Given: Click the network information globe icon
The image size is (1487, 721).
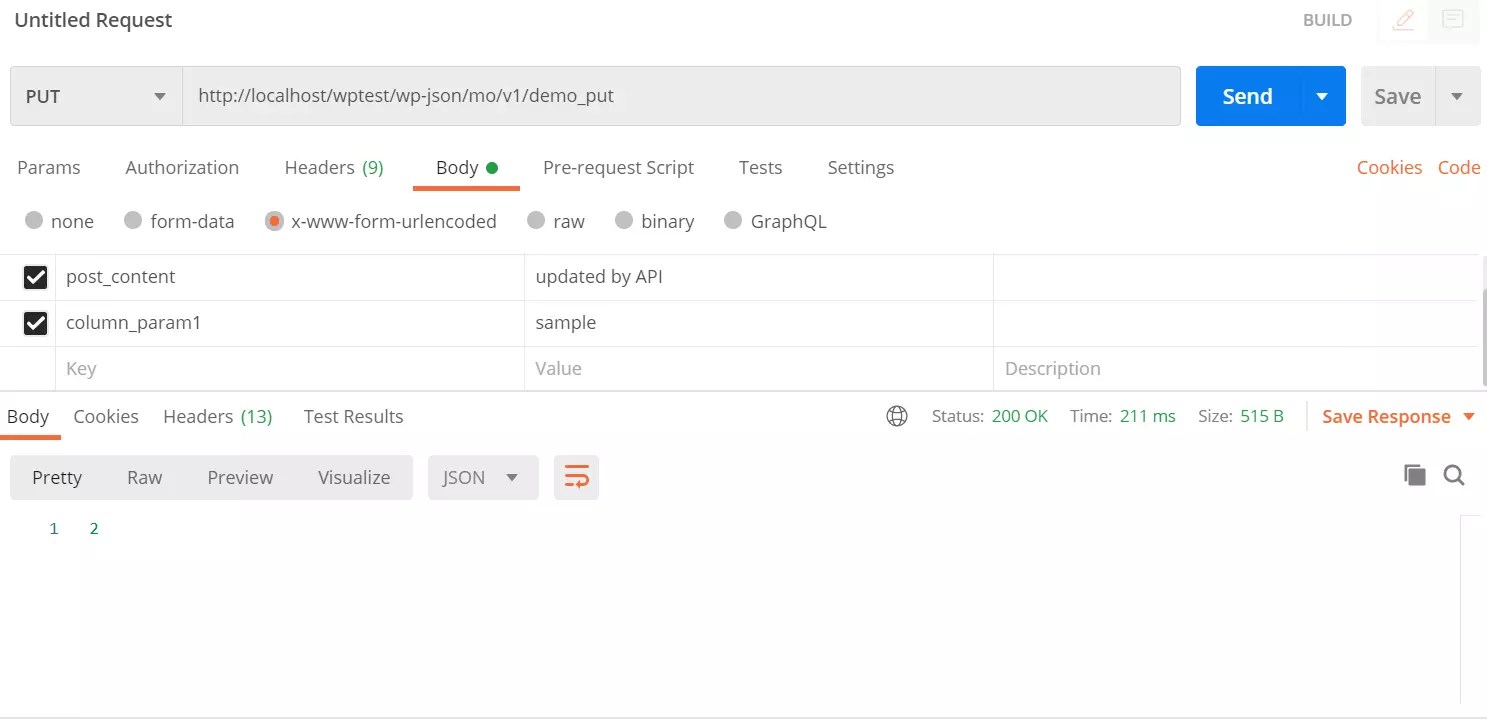Looking at the screenshot, I should pyautogui.click(x=896, y=415).
